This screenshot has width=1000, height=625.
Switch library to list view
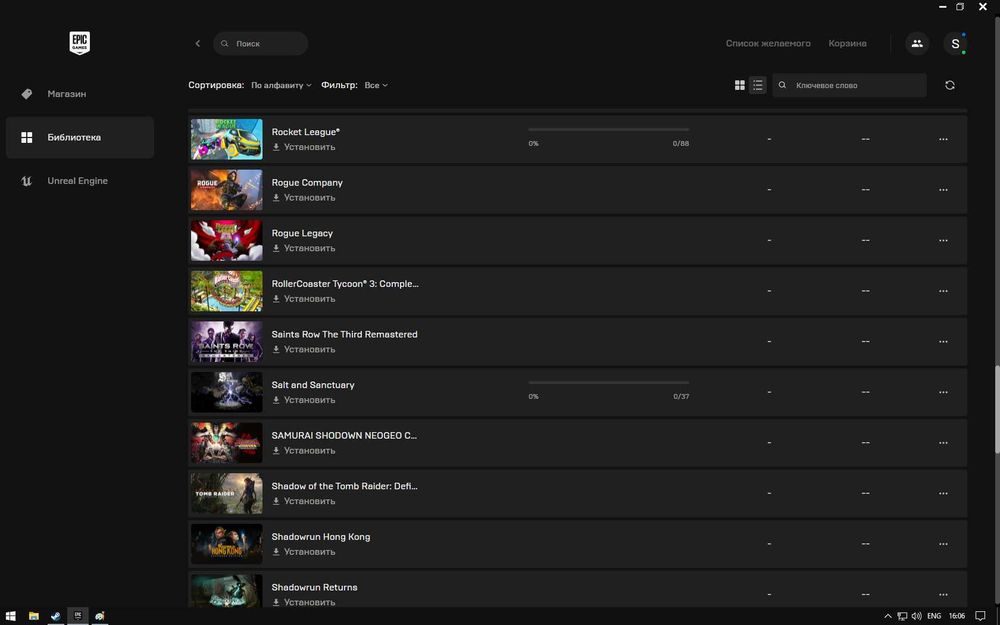point(758,85)
